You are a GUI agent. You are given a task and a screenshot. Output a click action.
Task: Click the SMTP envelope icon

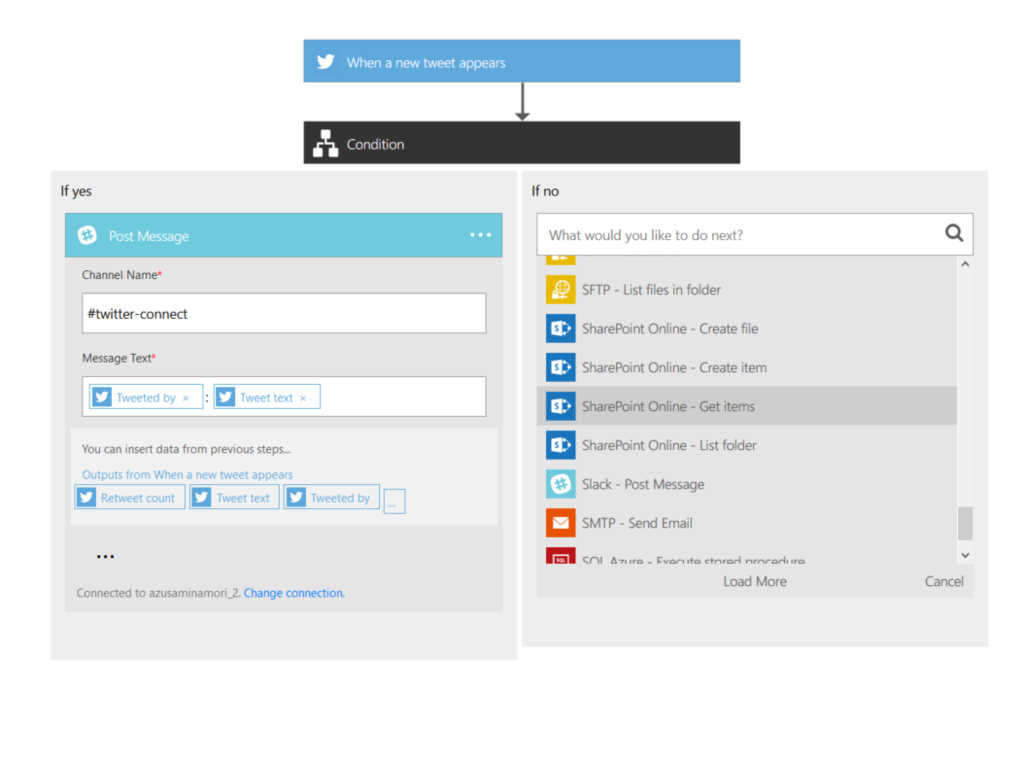(x=560, y=523)
